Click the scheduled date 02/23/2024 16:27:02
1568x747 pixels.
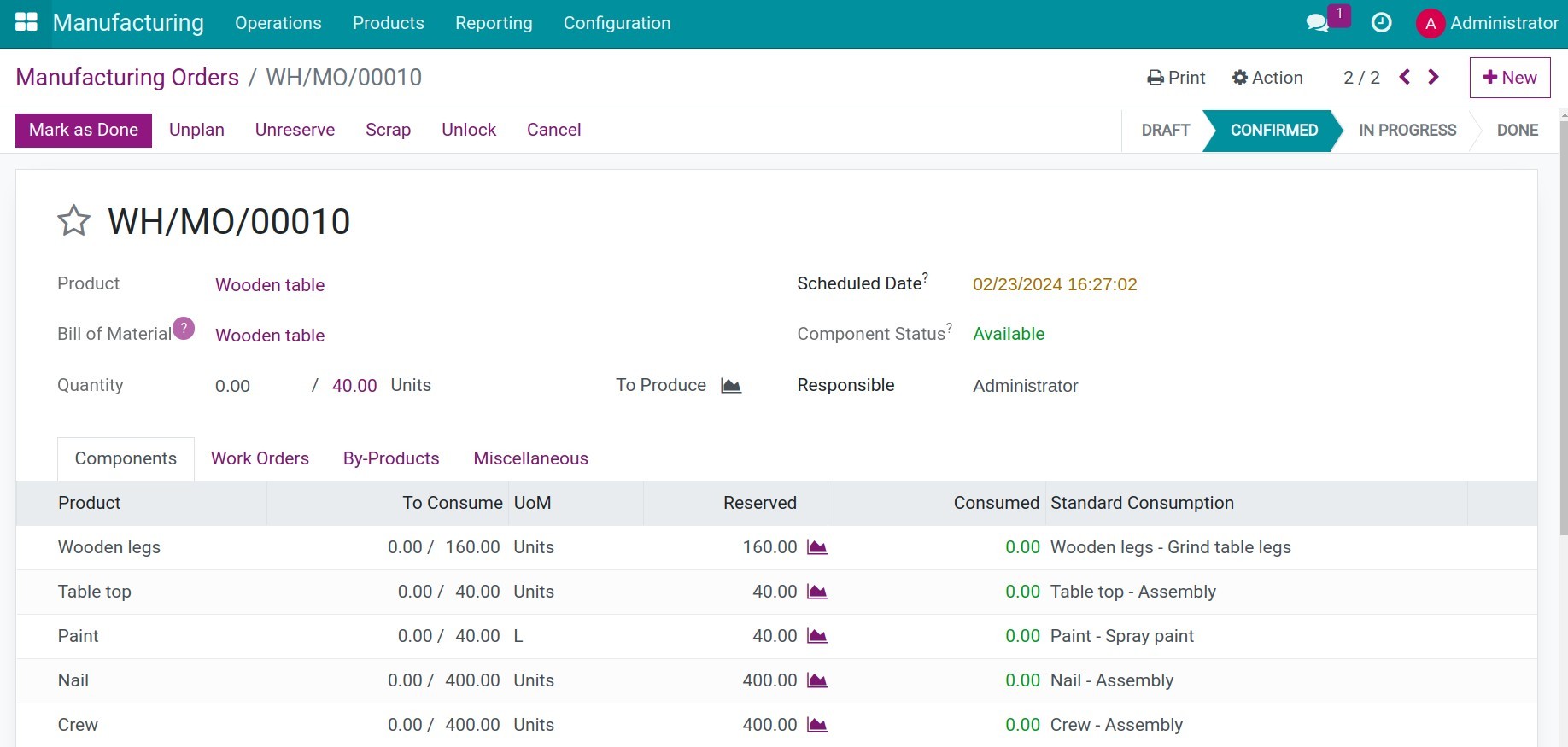pos(1055,284)
